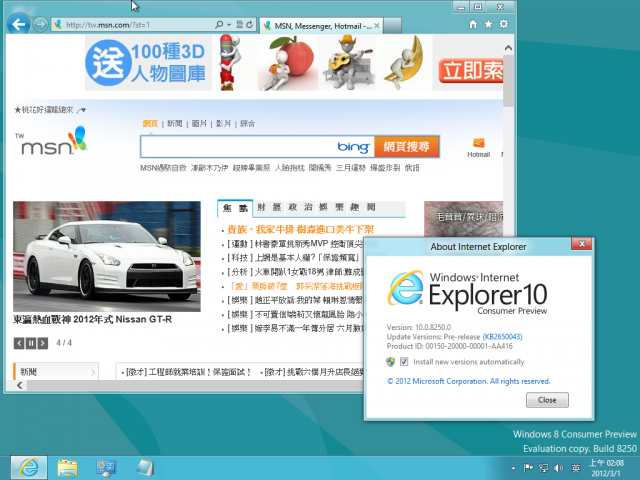Click into the Bing search box
This screenshot has height=480, width=640.
238,147
